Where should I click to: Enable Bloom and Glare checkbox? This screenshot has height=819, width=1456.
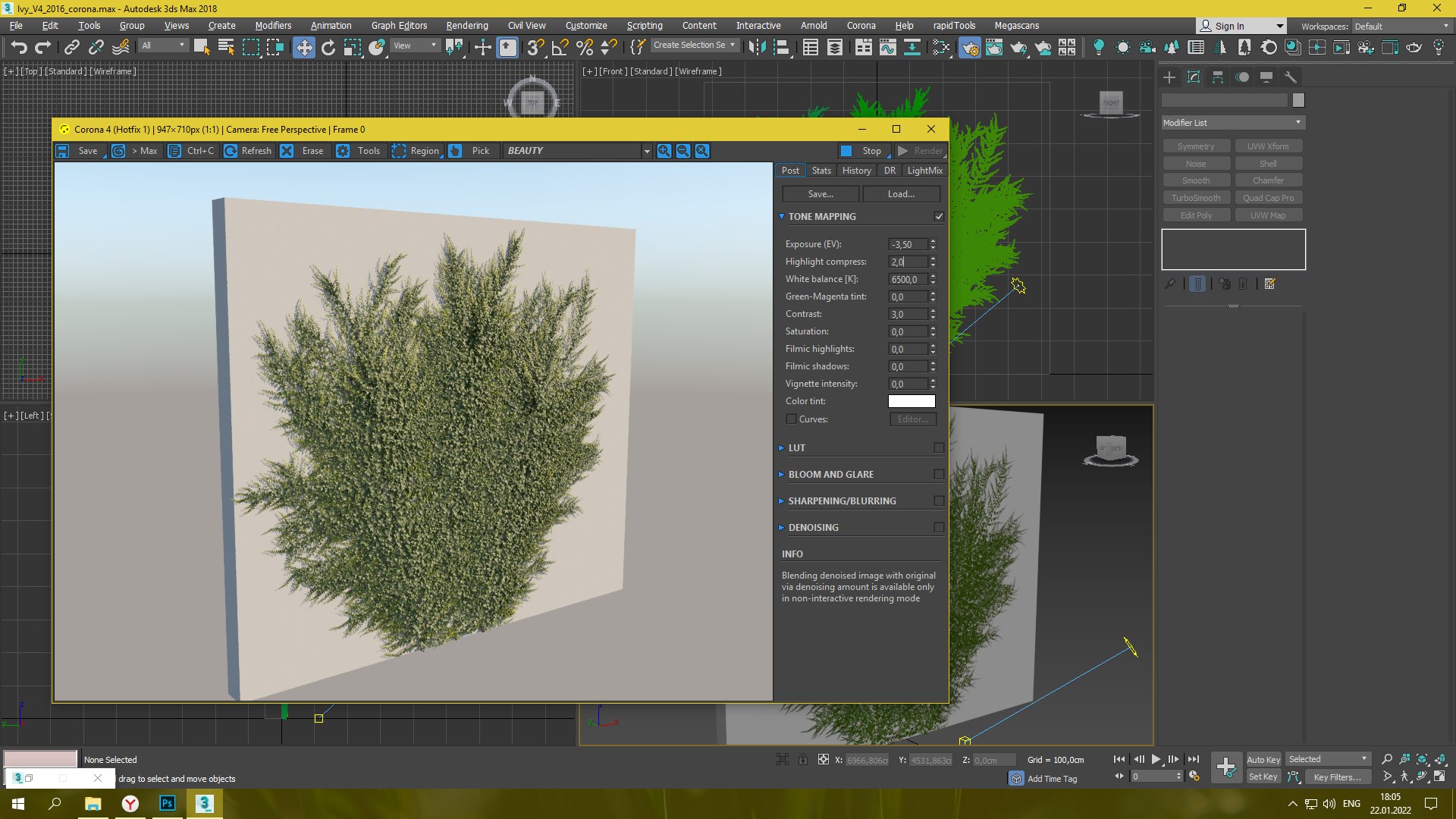click(939, 475)
